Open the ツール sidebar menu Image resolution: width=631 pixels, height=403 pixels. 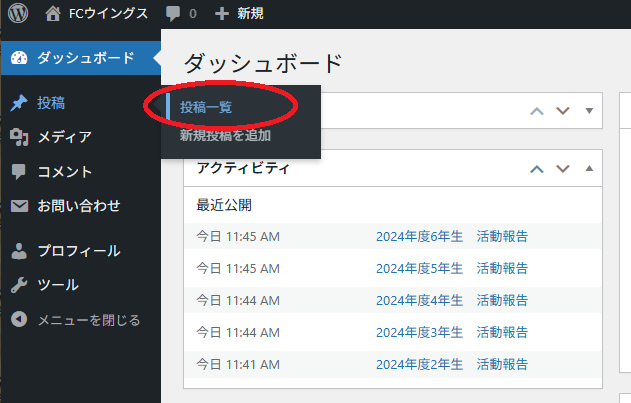tap(57, 285)
